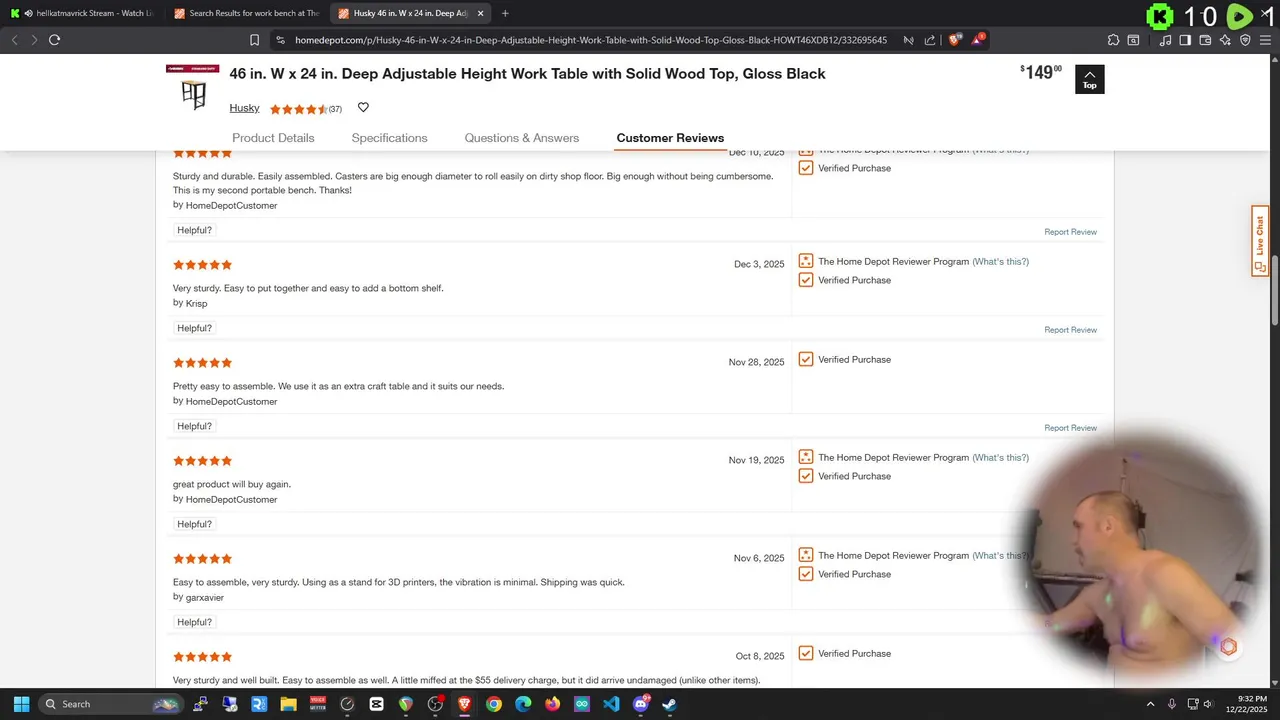This screenshot has height=720, width=1280.
Task: Open site settings icon beside homedepot.com URL
Action: tap(280, 40)
